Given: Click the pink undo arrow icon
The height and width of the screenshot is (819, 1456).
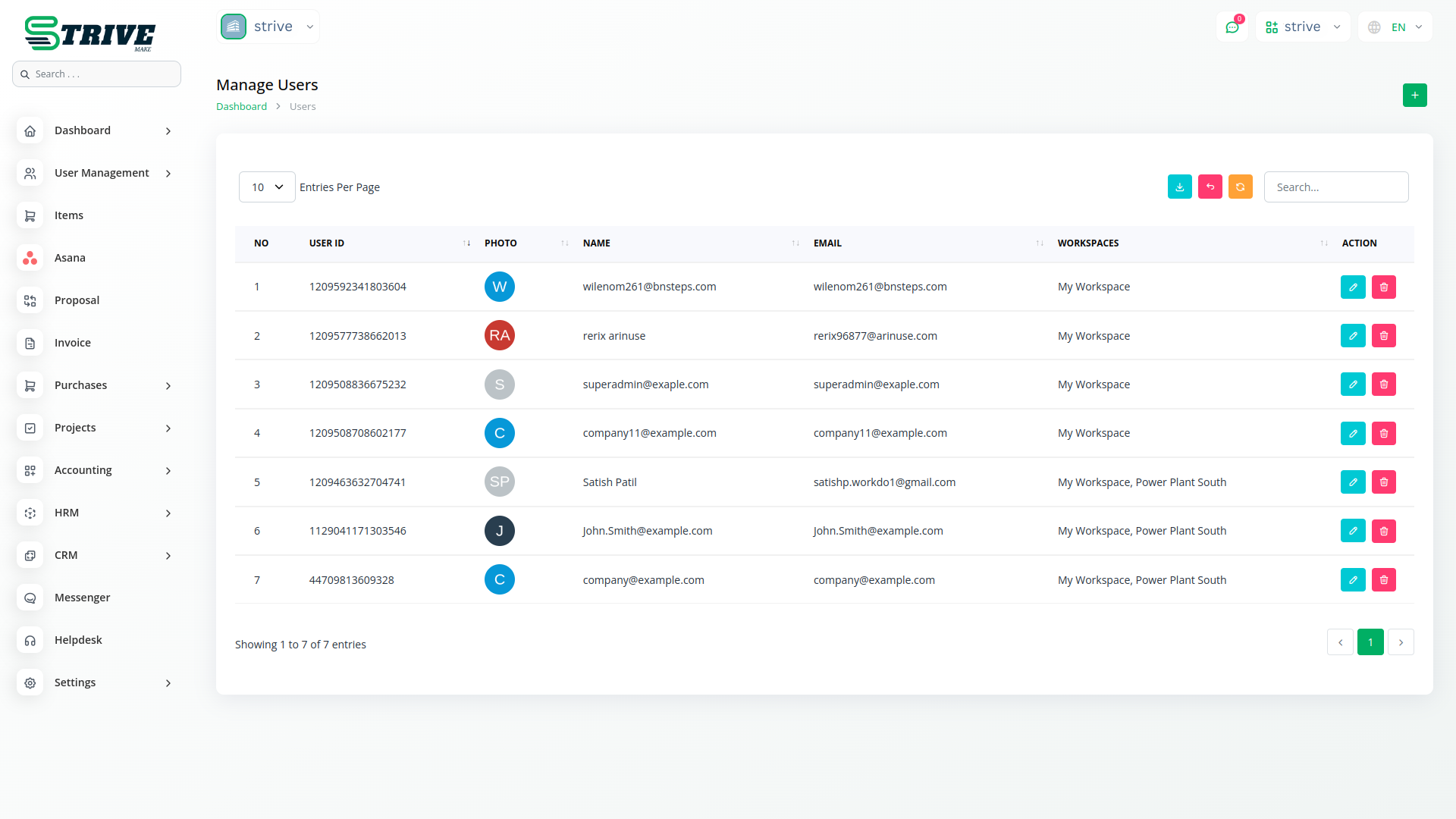Looking at the screenshot, I should (x=1210, y=187).
